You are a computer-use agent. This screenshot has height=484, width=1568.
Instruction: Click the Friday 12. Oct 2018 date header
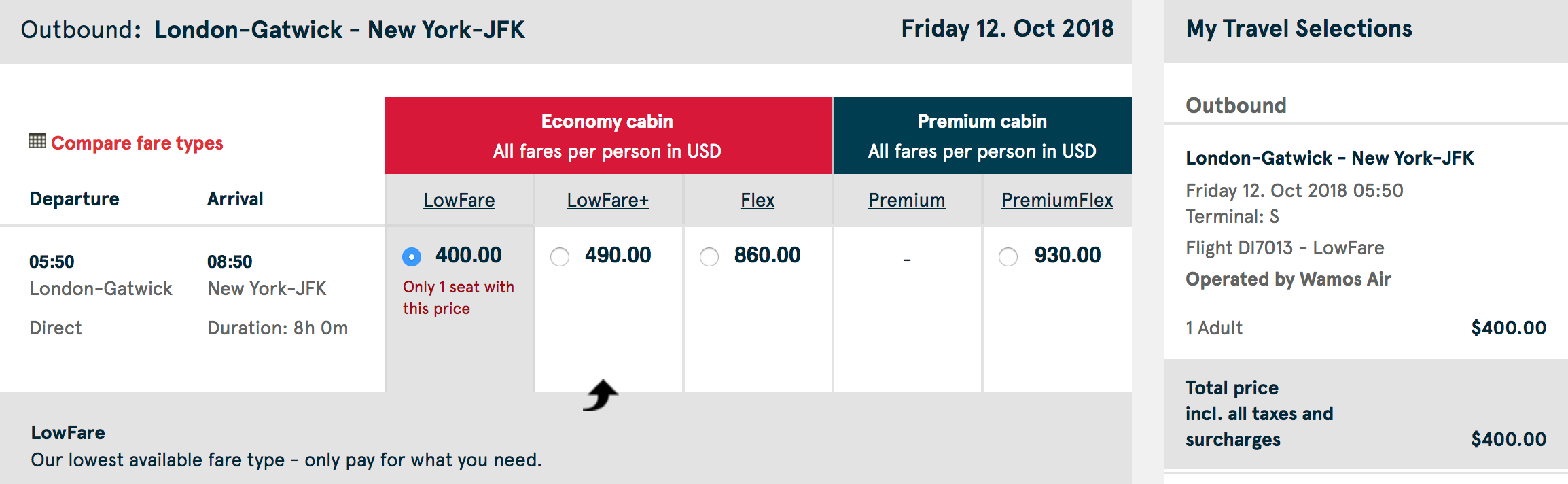[x=1008, y=29]
